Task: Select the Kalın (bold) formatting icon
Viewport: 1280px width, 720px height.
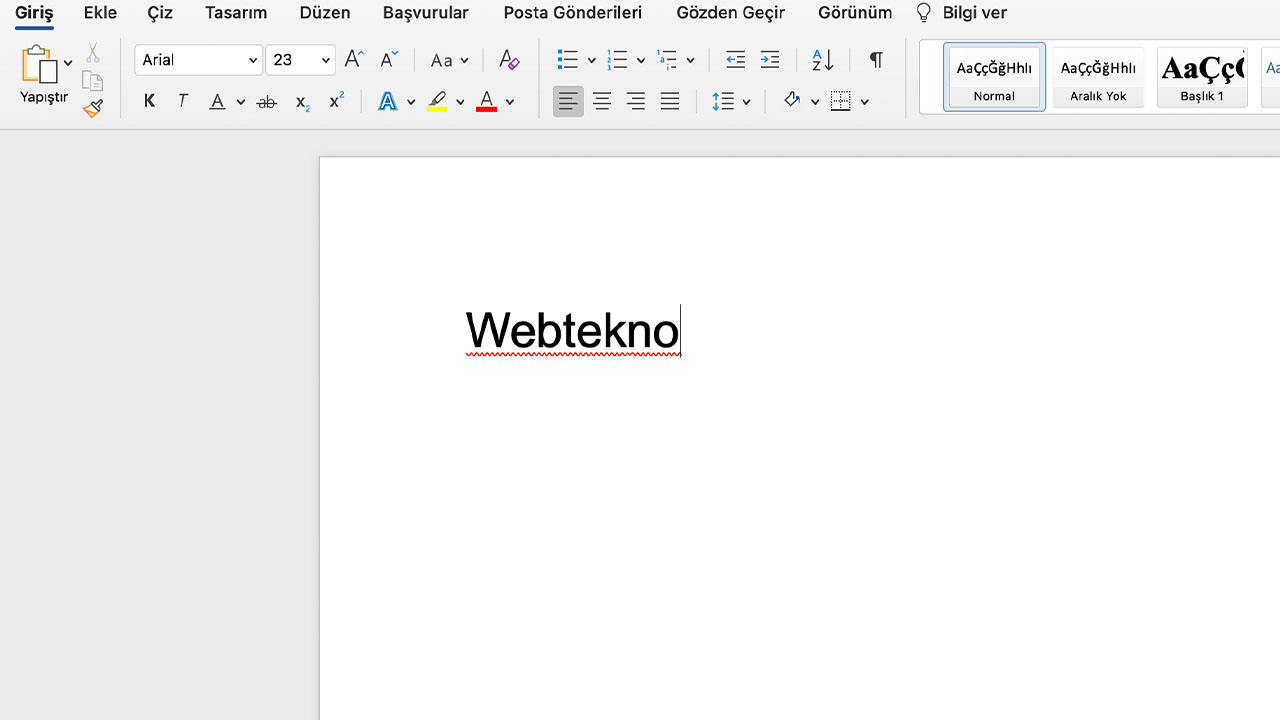Action: [149, 101]
